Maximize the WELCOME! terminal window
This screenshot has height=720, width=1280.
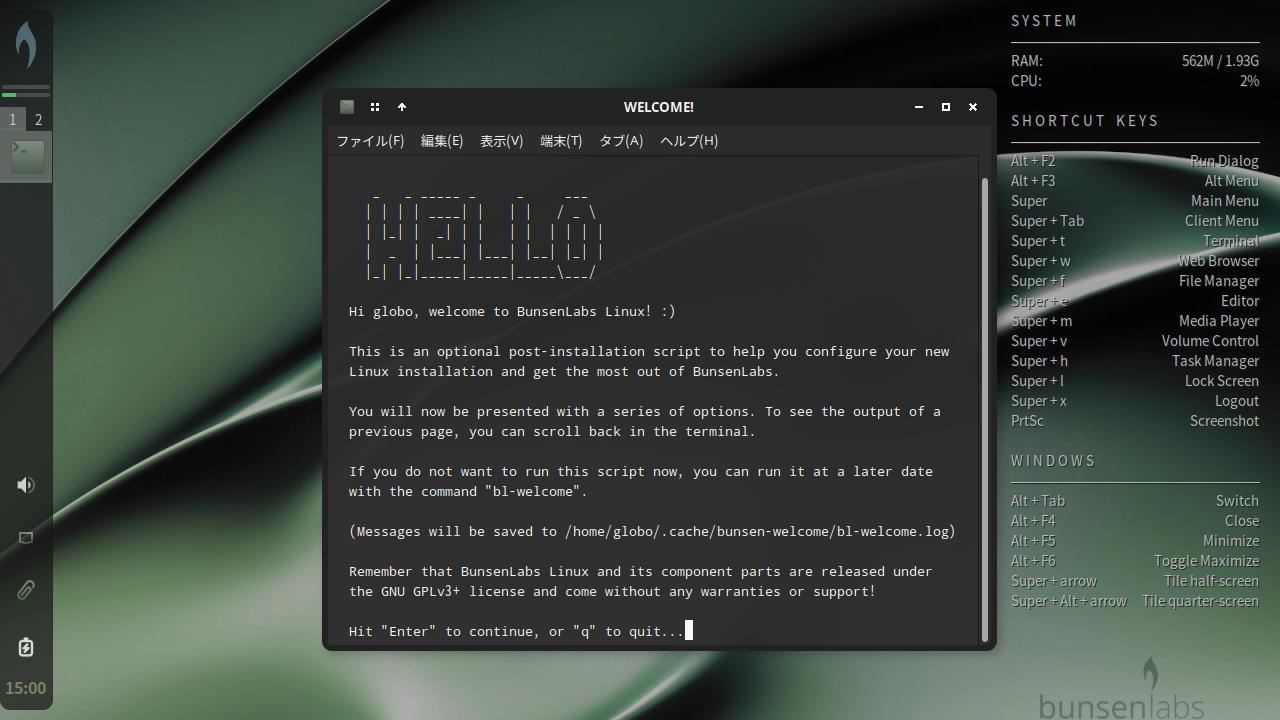pos(945,107)
